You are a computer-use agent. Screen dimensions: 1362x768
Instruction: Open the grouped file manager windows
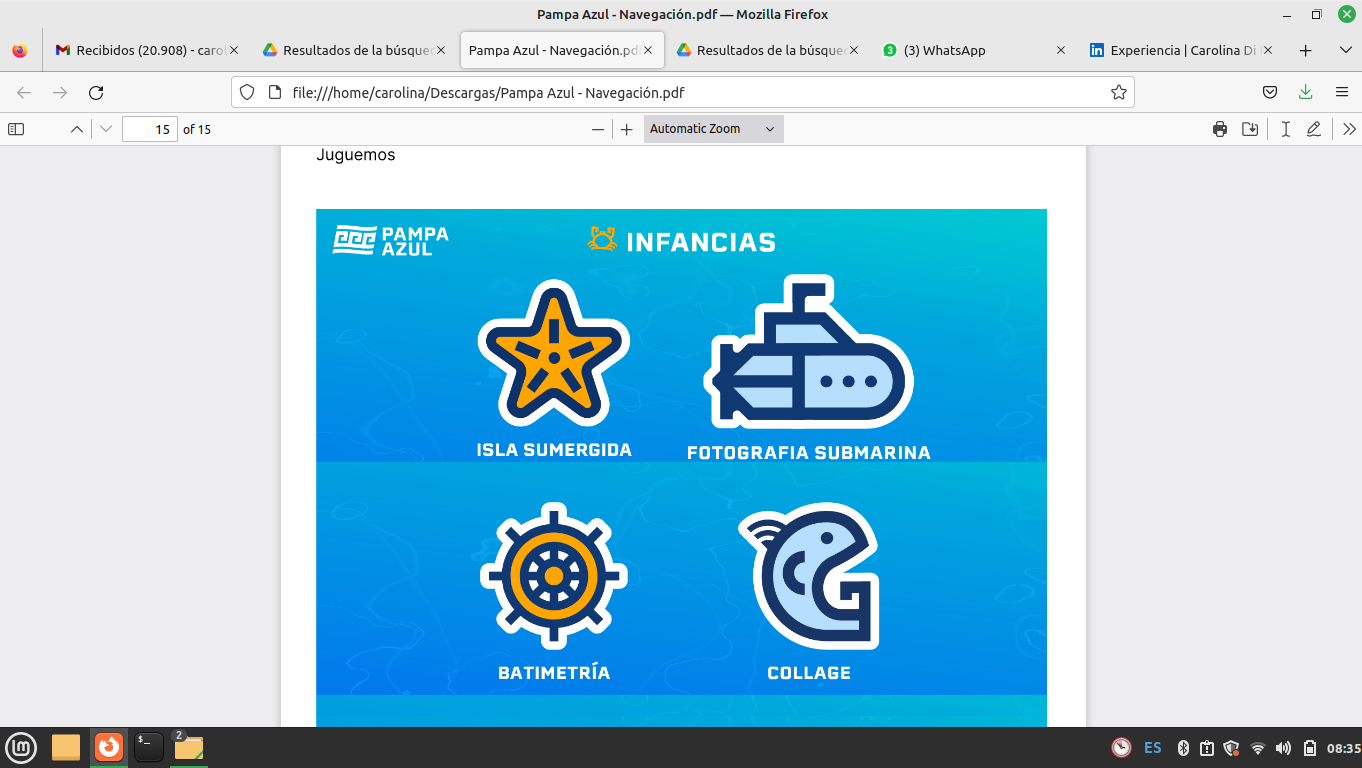coord(188,747)
